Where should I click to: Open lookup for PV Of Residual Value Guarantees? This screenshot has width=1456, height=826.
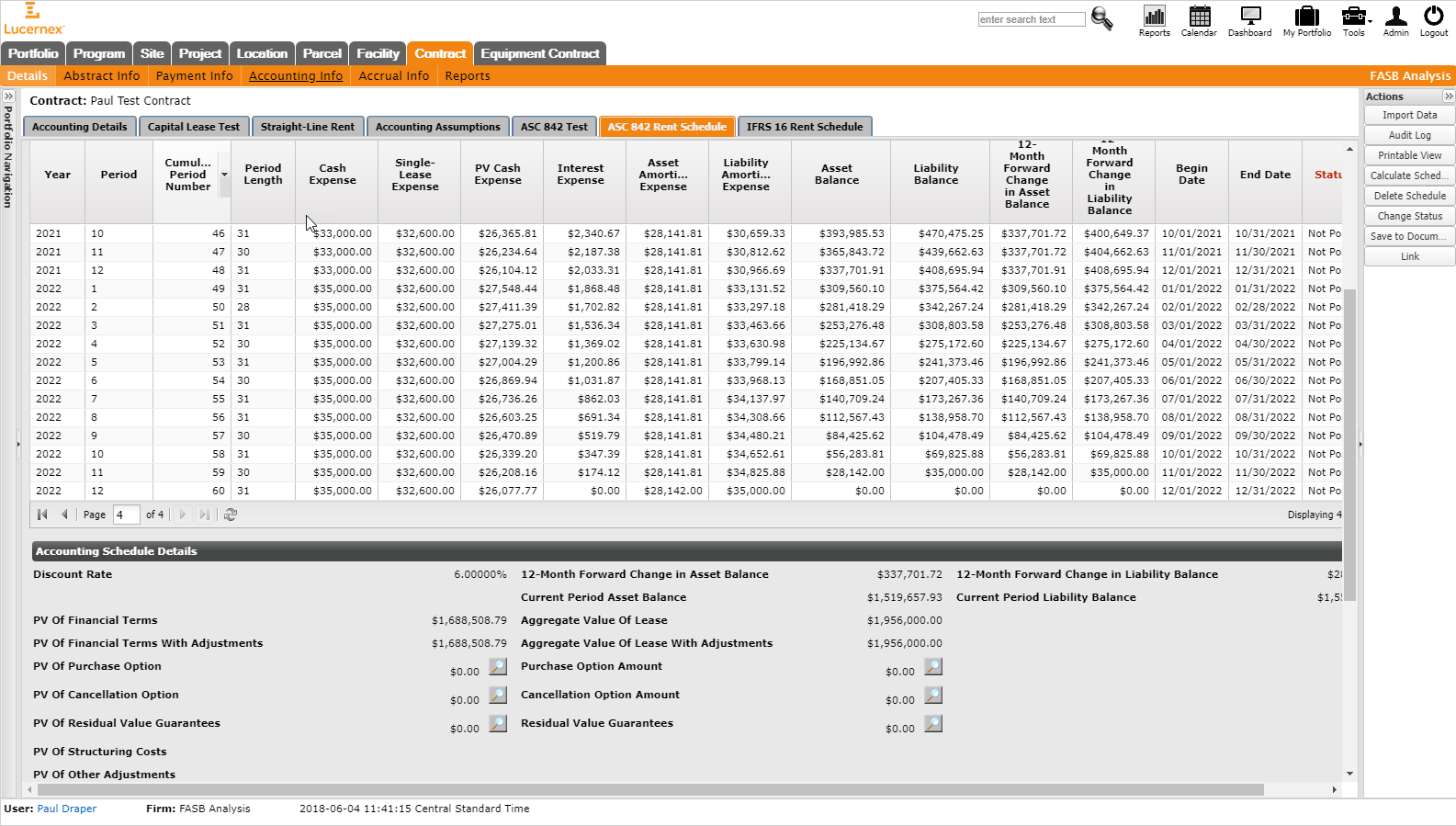tap(498, 724)
